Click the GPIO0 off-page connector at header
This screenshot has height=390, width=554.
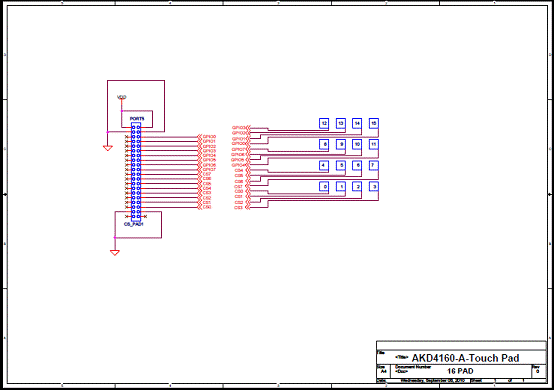pos(207,137)
